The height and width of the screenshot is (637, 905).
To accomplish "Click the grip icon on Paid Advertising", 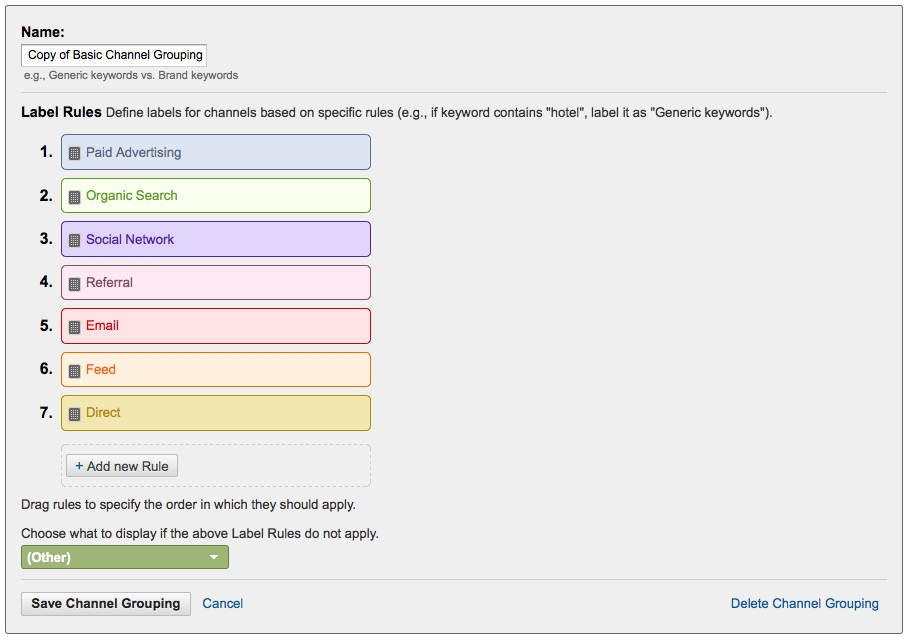I will 74,153.
